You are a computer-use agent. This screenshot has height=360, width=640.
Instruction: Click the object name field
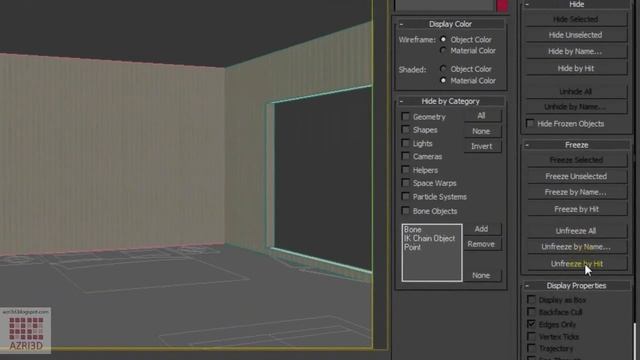444,5
